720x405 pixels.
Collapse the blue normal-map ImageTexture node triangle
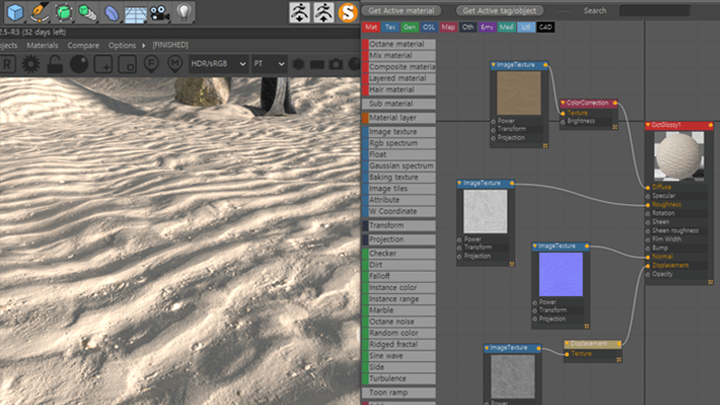[535, 246]
